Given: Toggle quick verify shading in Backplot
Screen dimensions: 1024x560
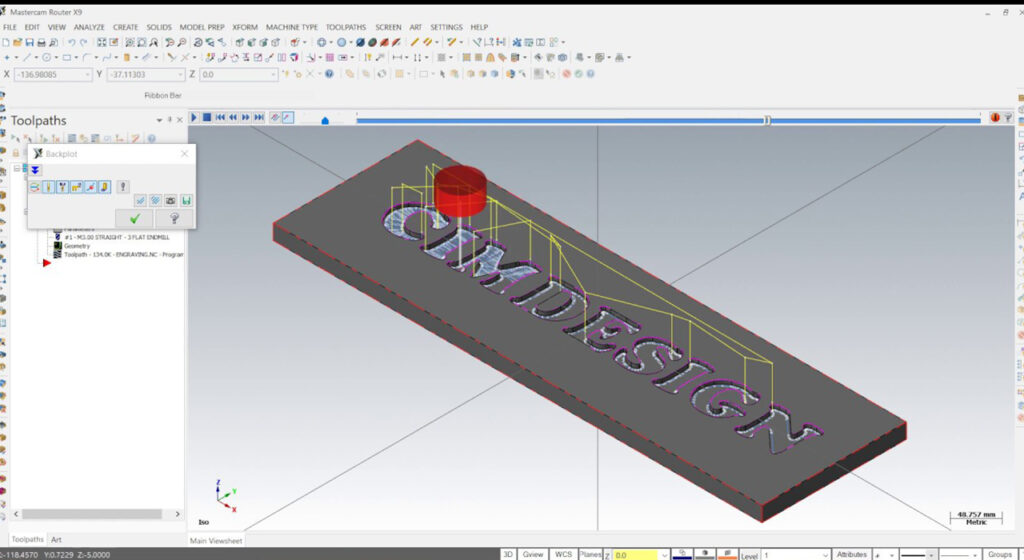Looking at the screenshot, I should coord(104,187).
